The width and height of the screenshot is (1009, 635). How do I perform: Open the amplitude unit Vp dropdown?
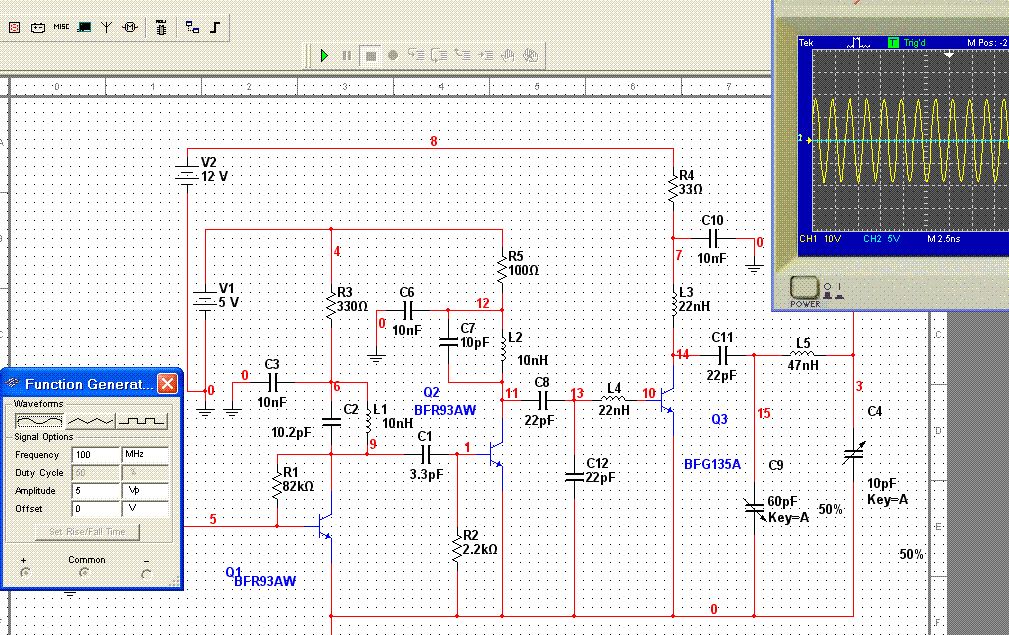tap(145, 491)
